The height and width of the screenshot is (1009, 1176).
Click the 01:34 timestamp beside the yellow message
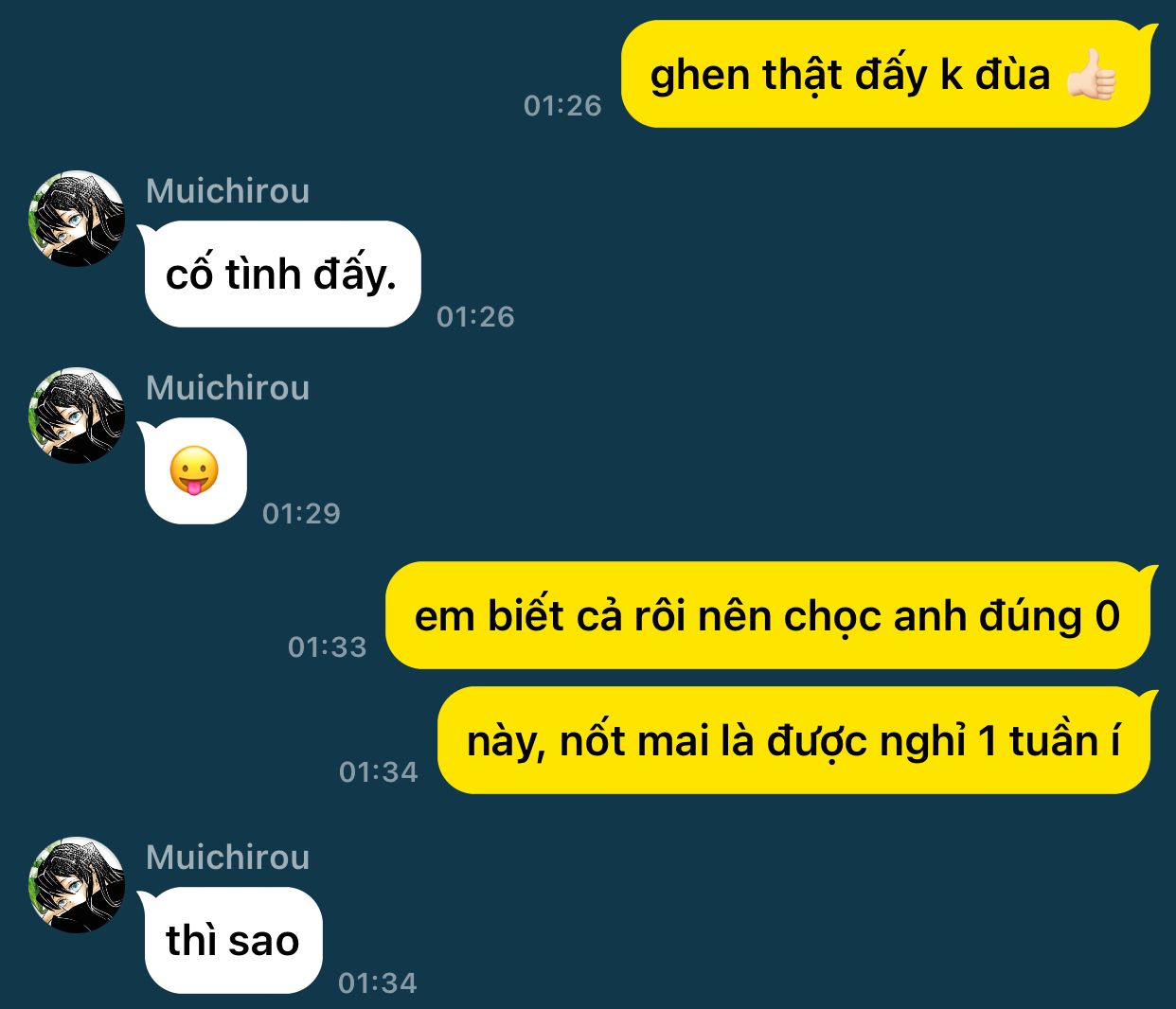pyautogui.click(x=378, y=771)
